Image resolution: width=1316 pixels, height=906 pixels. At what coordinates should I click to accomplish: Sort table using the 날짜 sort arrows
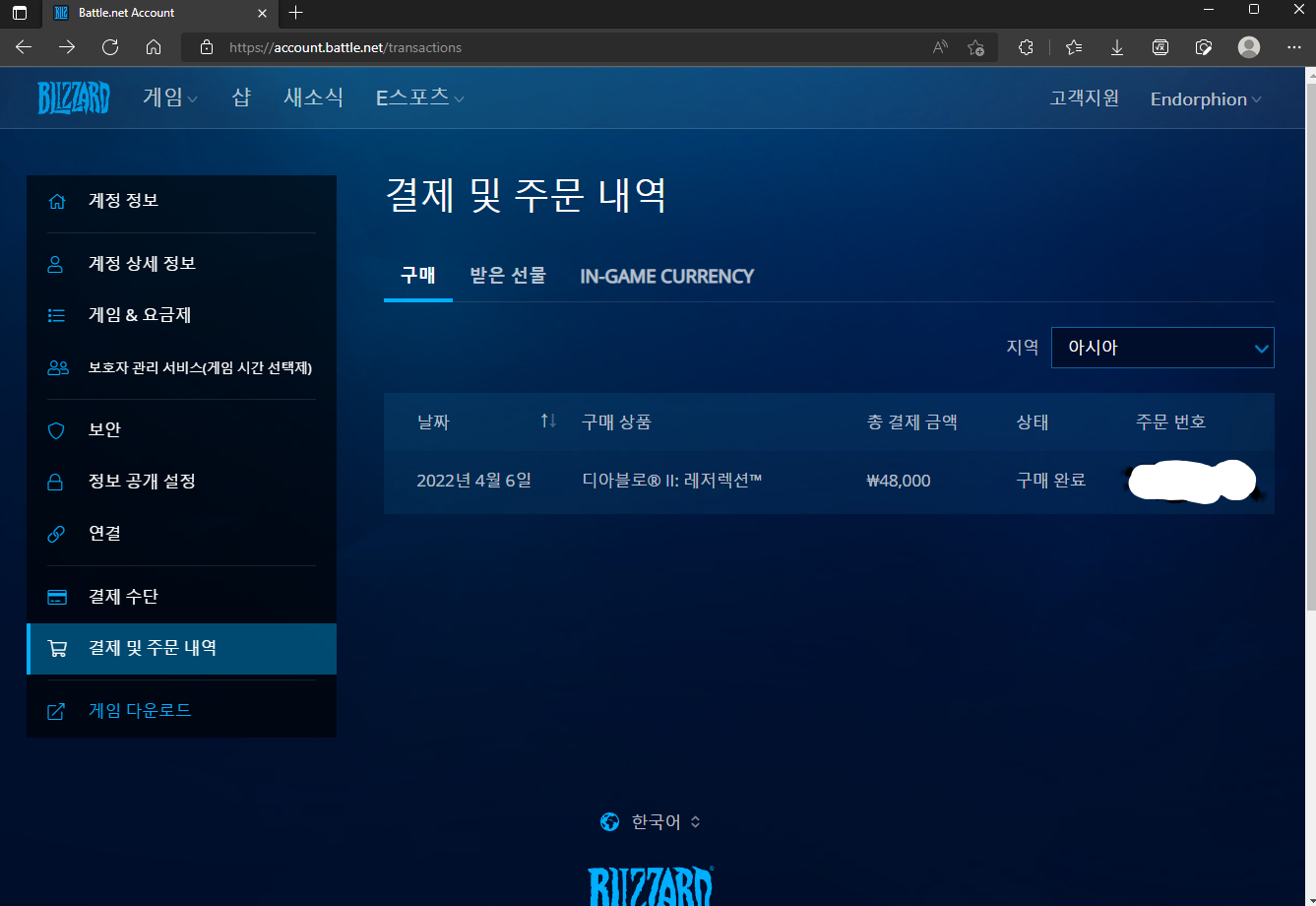pos(548,421)
